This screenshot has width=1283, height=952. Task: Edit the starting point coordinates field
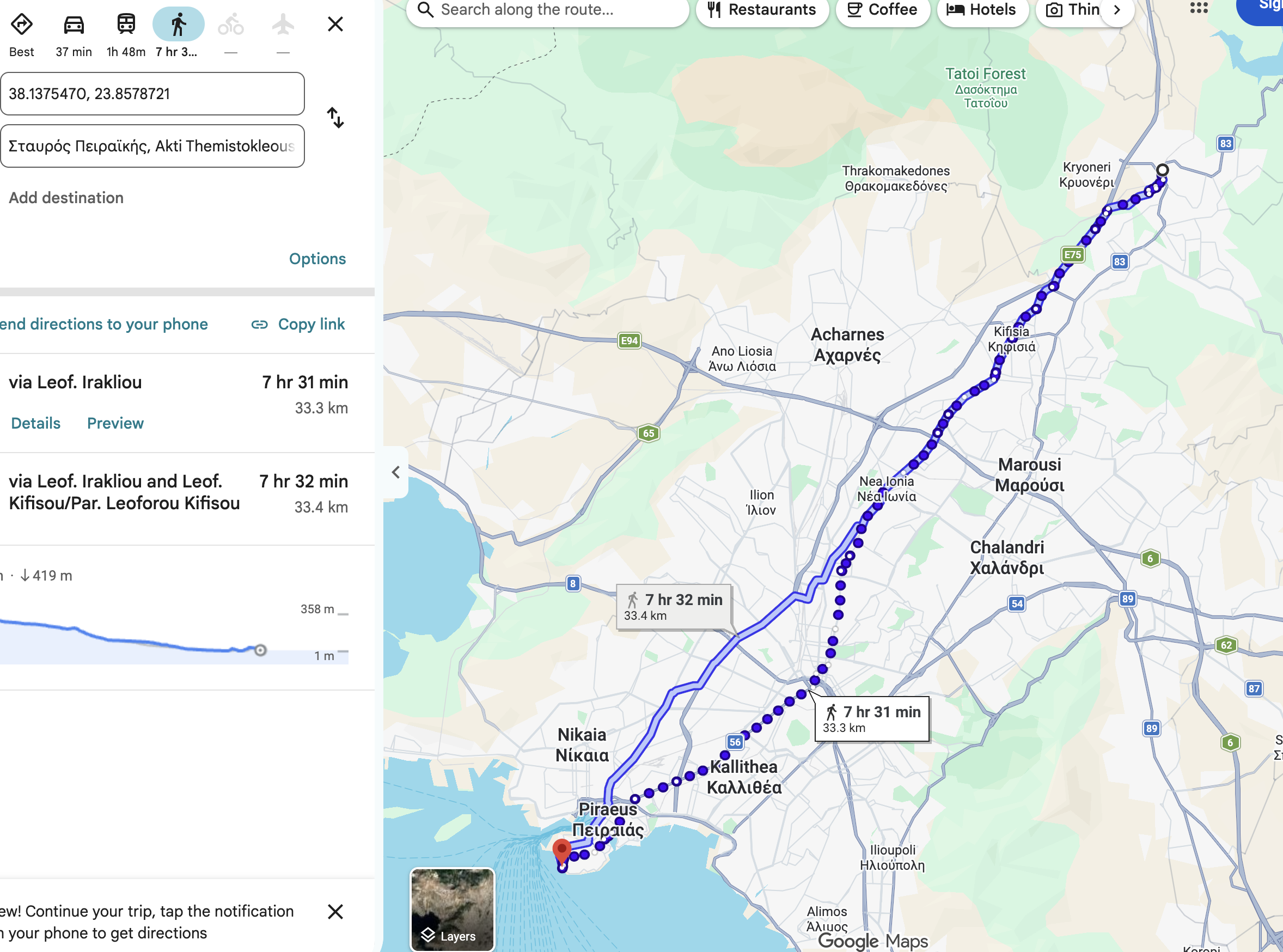coord(152,94)
